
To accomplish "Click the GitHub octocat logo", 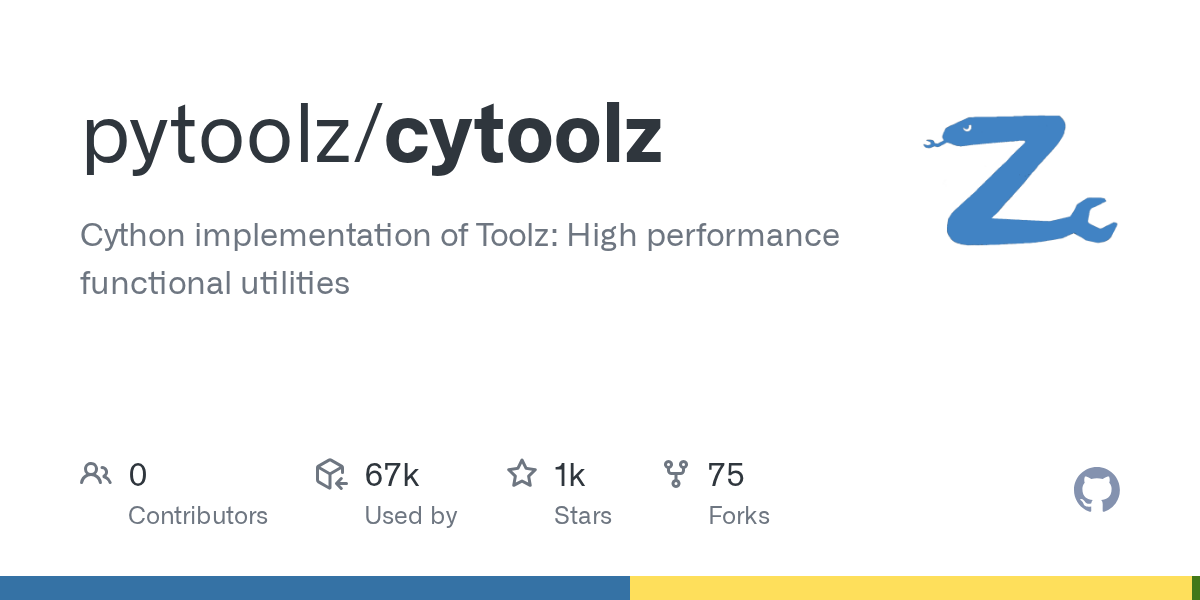I will [x=1096, y=491].
